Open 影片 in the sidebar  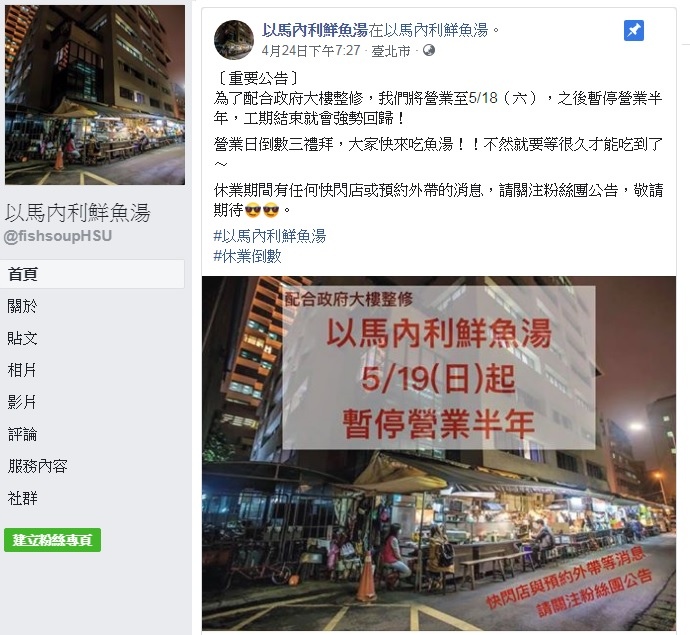[22, 402]
